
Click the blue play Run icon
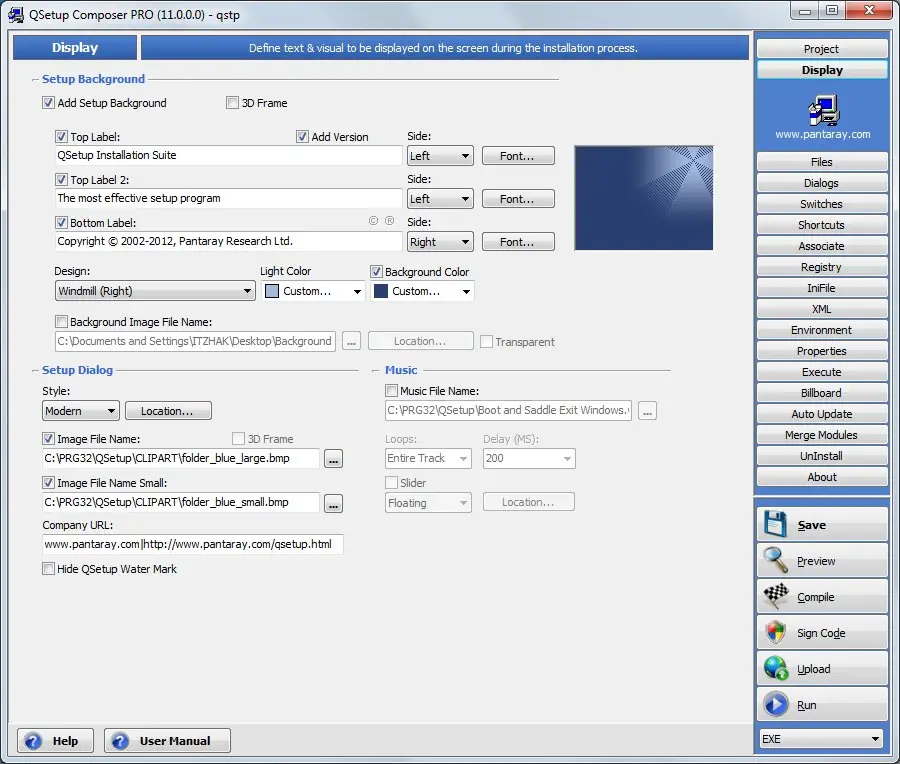(775, 705)
